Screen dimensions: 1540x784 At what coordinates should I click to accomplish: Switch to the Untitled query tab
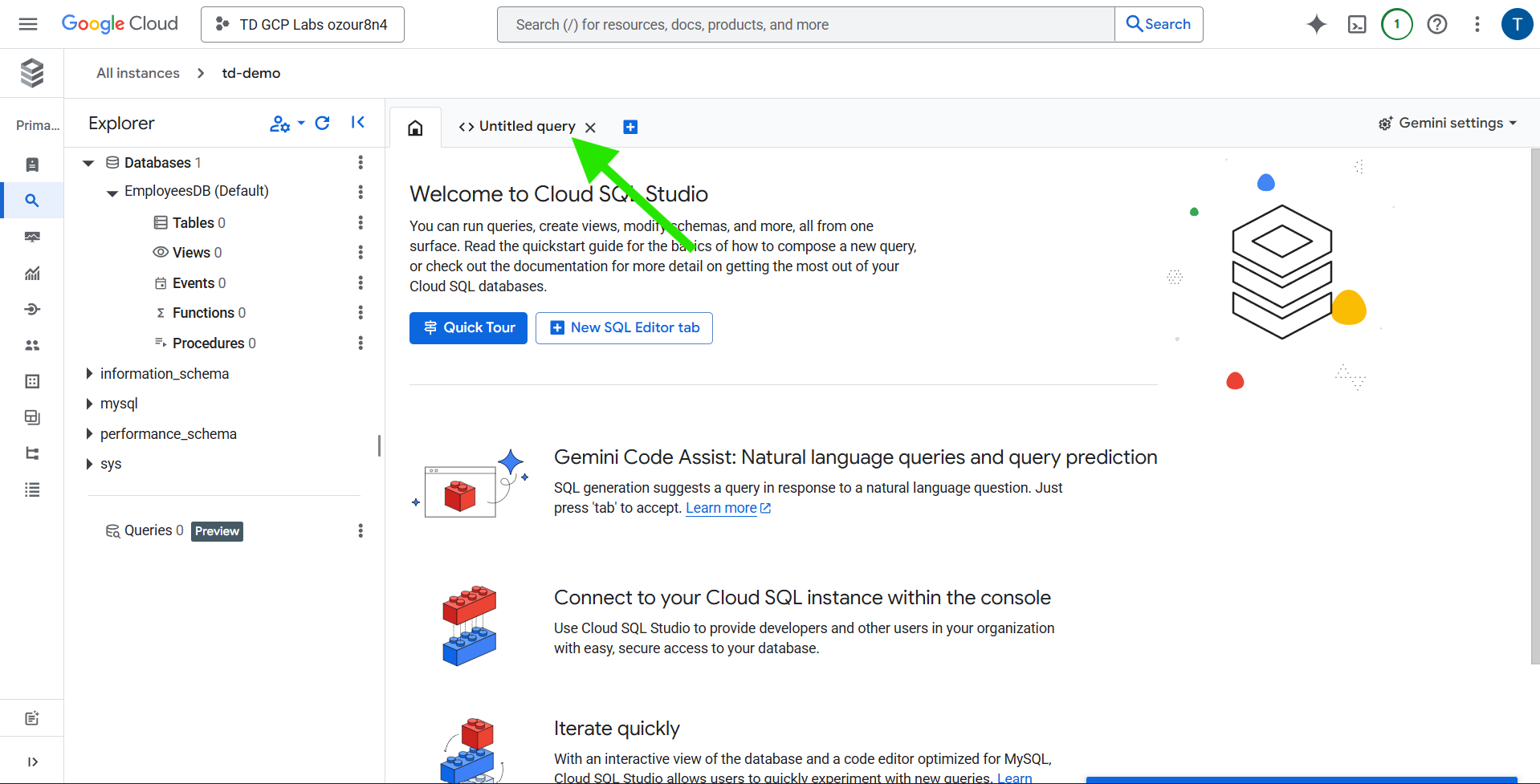518,127
